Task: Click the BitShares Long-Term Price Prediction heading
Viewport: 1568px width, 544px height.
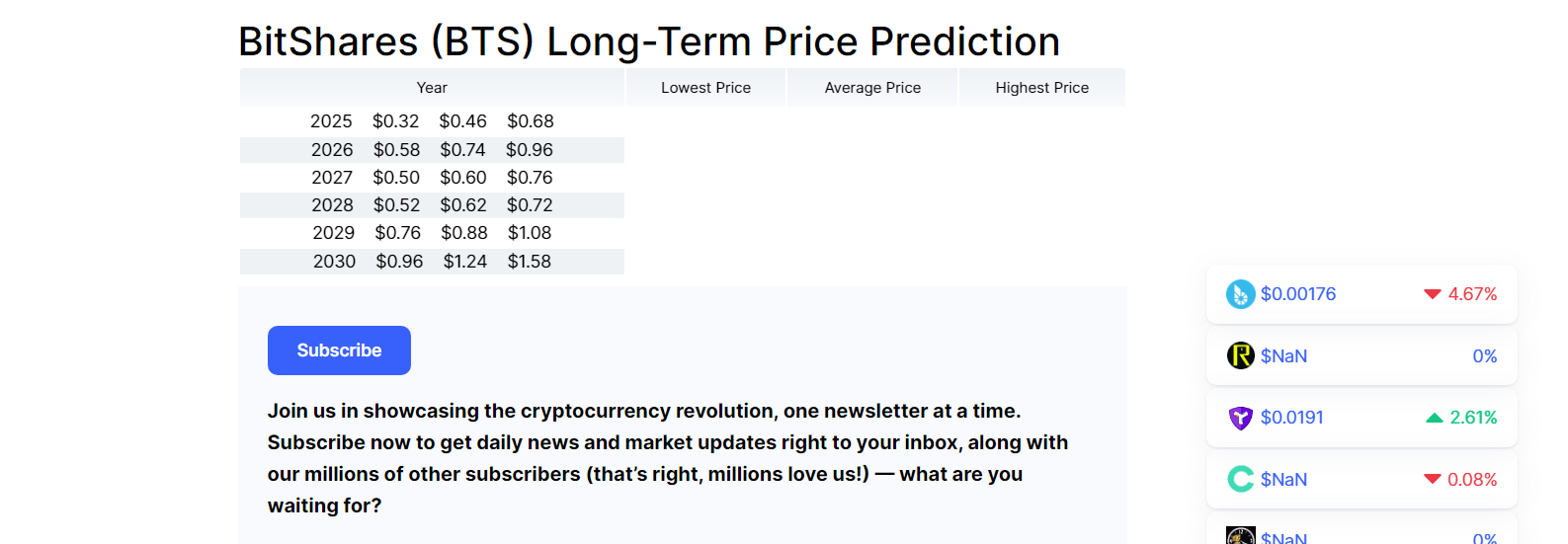Action: (649, 41)
